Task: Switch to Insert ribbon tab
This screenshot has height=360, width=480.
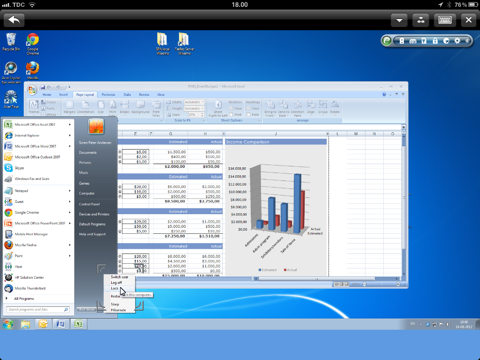Action: (x=63, y=95)
